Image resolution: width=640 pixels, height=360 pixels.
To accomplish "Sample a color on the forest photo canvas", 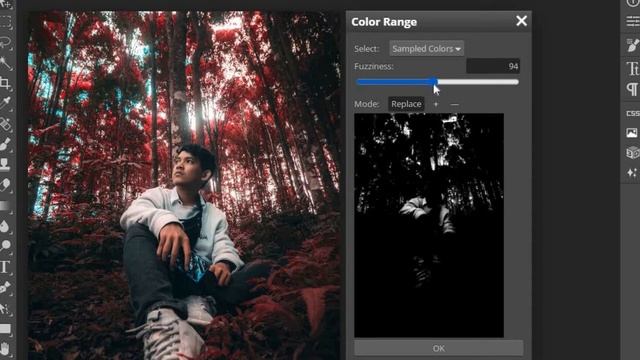I will click(x=184, y=186).
